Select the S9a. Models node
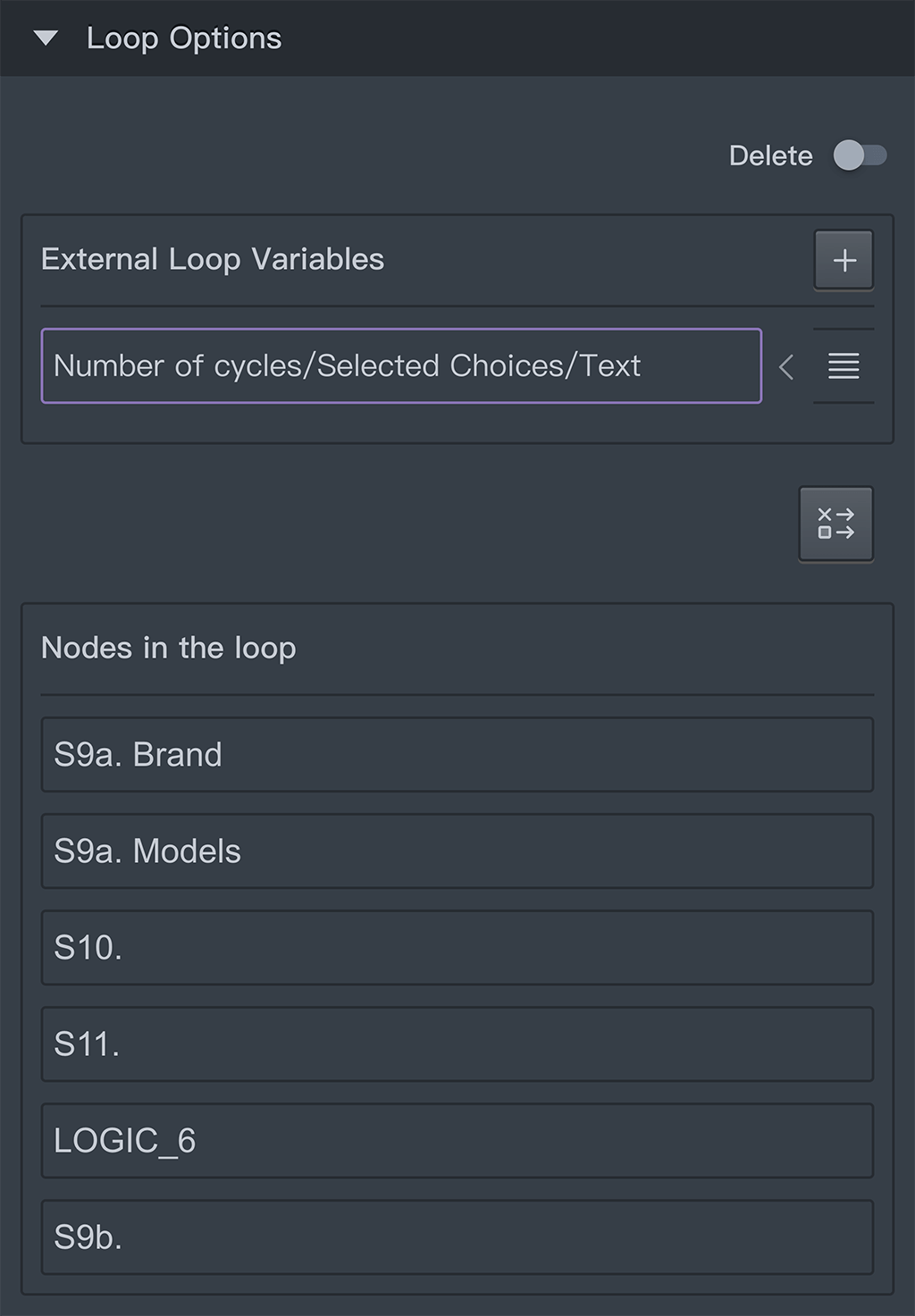The width and height of the screenshot is (915, 1316). tap(457, 851)
